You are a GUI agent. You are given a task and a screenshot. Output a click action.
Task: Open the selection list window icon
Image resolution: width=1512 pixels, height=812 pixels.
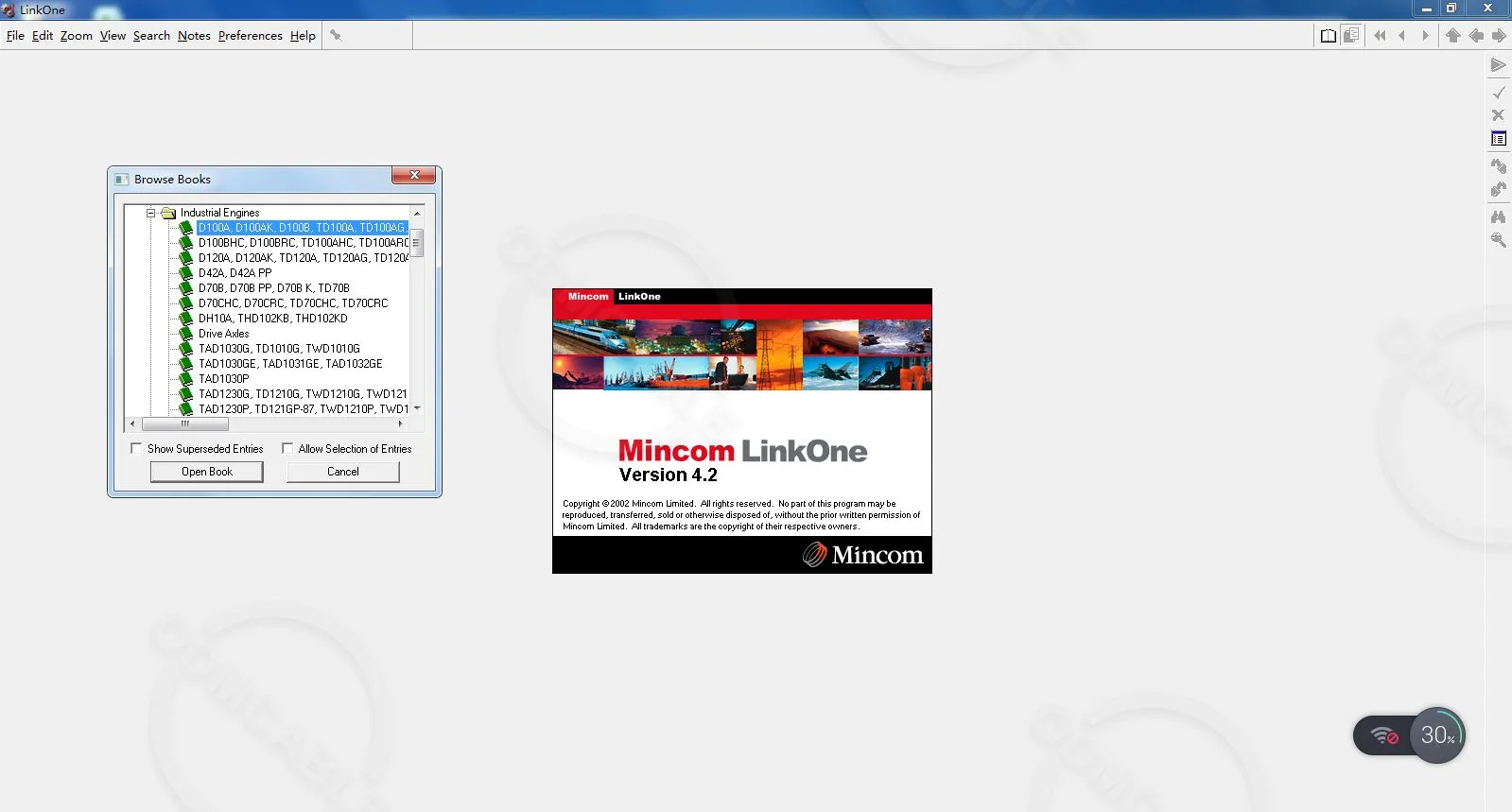click(1499, 139)
